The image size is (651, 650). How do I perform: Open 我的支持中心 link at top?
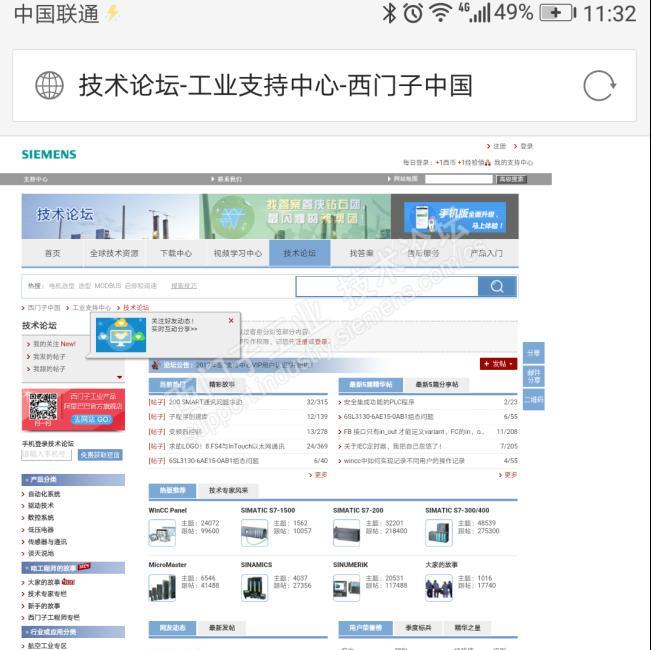[514, 163]
